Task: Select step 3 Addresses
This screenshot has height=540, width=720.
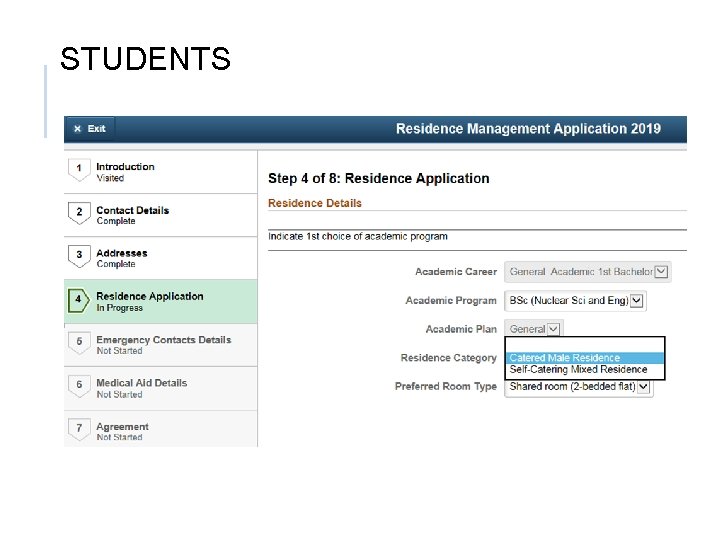Action: point(161,258)
